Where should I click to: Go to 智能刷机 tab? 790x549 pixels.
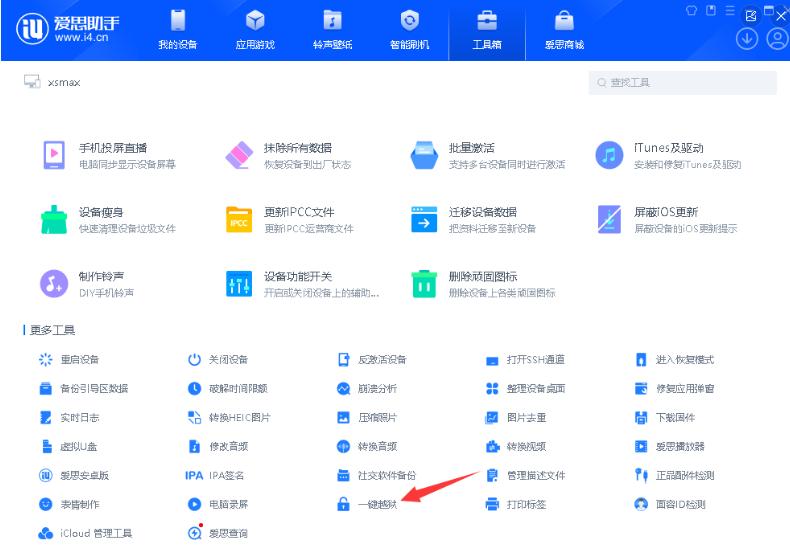(x=410, y=30)
